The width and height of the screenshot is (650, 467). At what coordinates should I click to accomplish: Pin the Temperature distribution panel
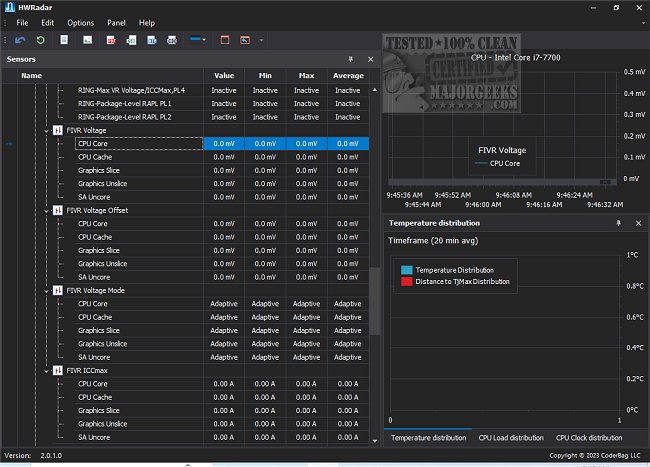(620, 222)
